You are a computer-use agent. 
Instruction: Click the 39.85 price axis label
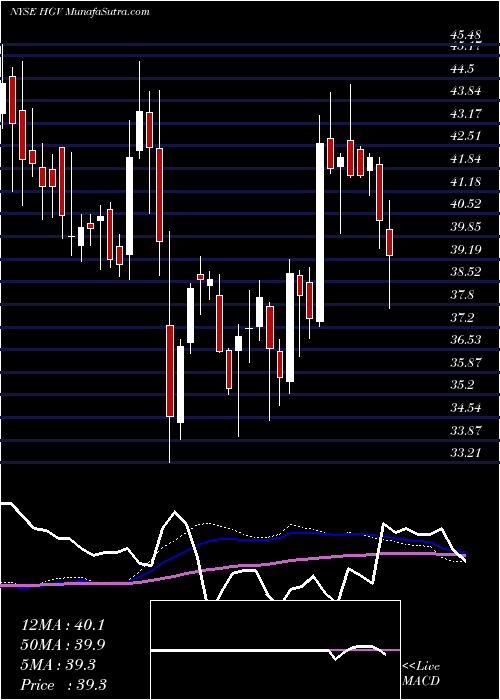pos(466,227)
